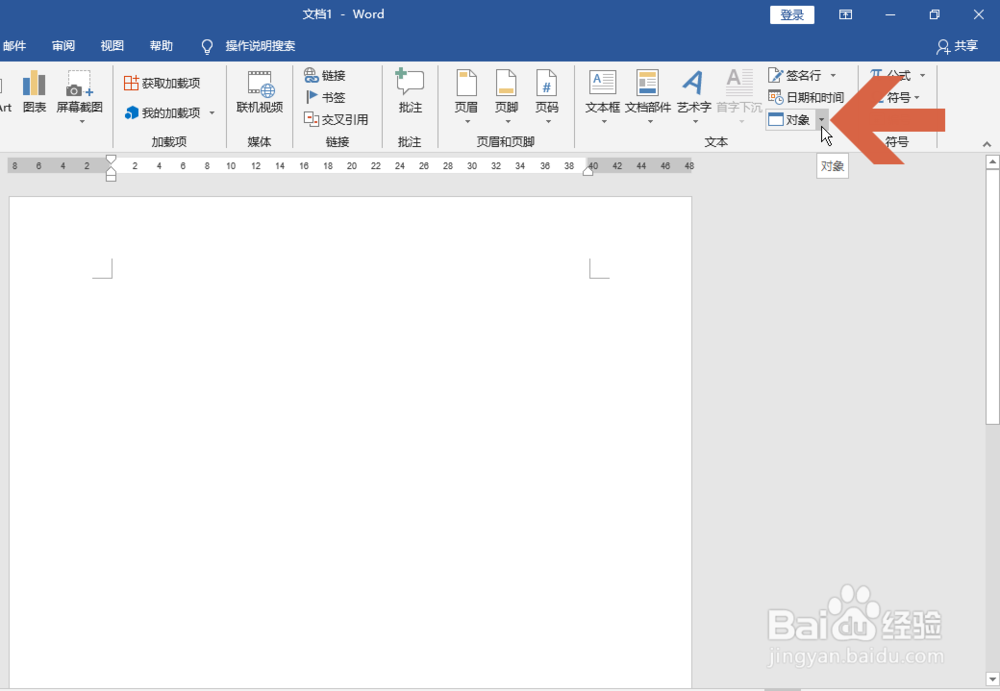
Task: Click the right indent ruler marker
Action: point(588,171)
